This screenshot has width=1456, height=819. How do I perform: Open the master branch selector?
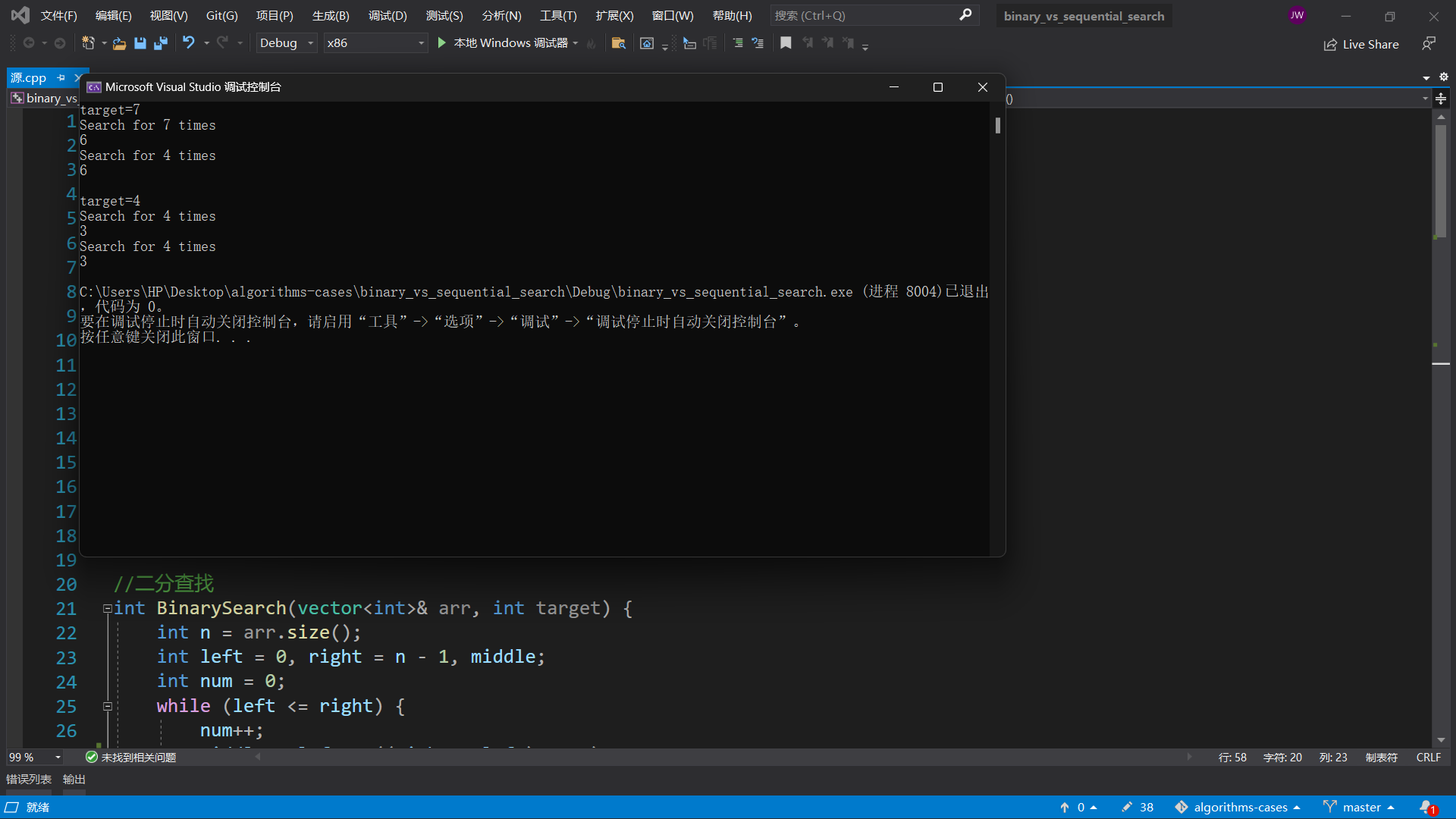click(x=1359, y=808)
